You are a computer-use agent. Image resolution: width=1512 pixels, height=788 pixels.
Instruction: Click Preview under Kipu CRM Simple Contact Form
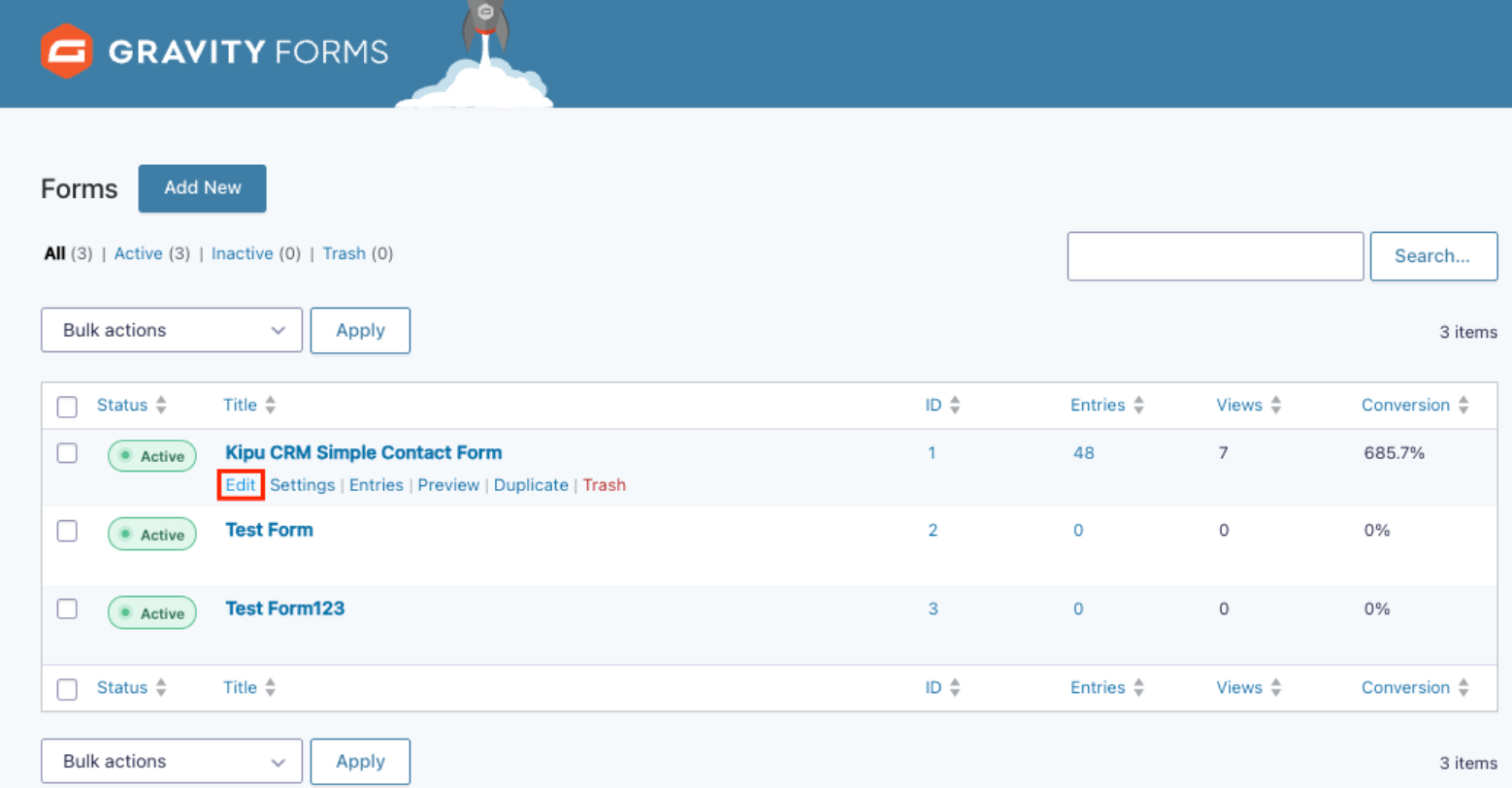coord(448,484)
